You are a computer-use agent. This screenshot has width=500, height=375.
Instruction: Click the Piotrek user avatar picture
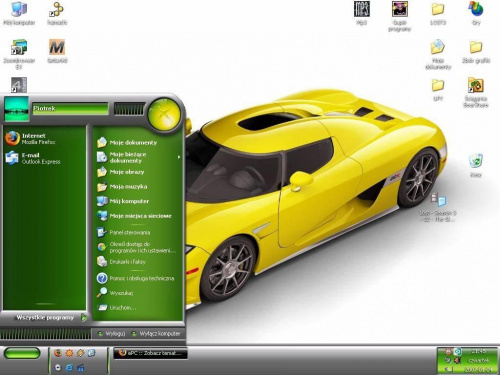pyautogui.click(x=16, y=109)
